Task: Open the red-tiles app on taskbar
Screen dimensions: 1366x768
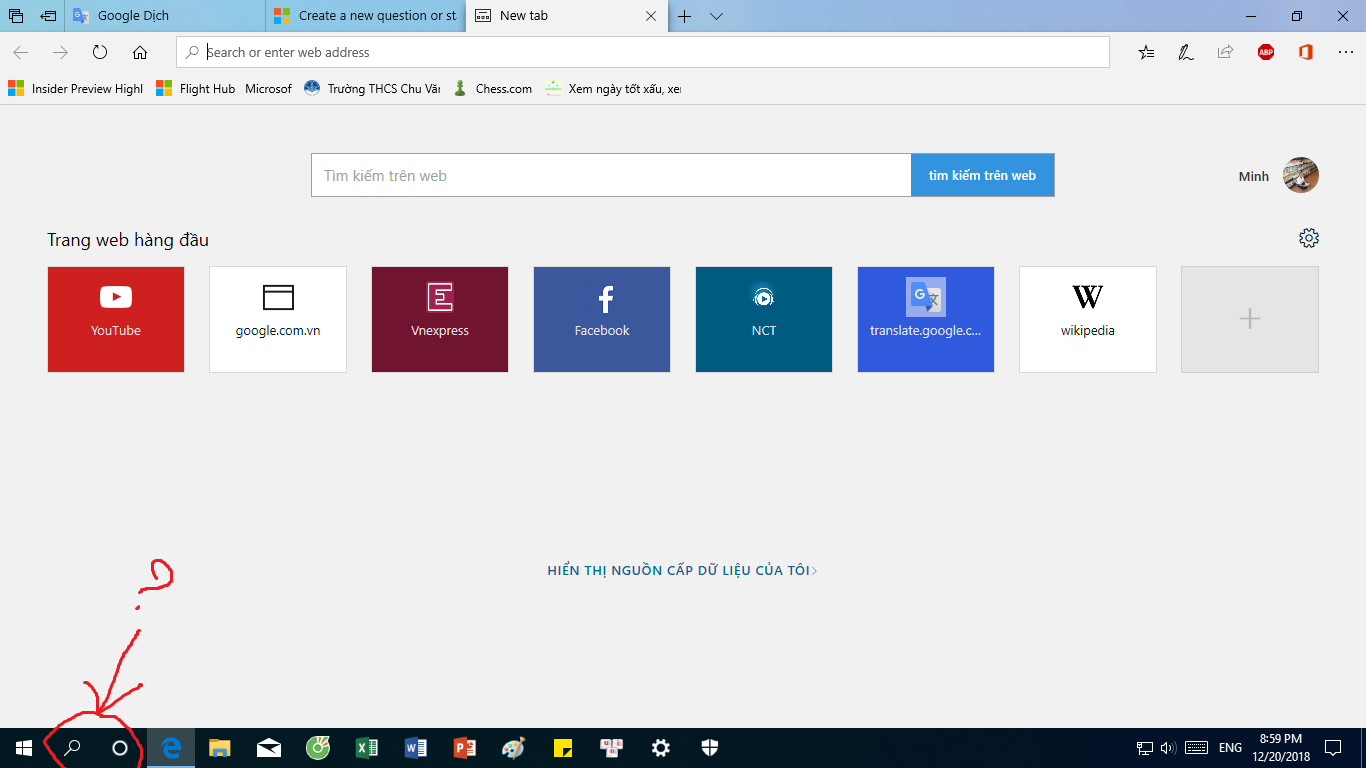Action: pos(611,748)
